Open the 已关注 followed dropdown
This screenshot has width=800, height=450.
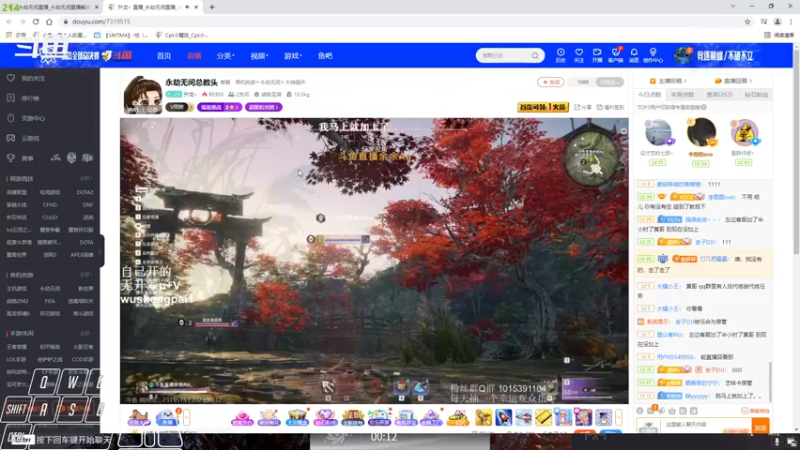(x=610, y=82)
